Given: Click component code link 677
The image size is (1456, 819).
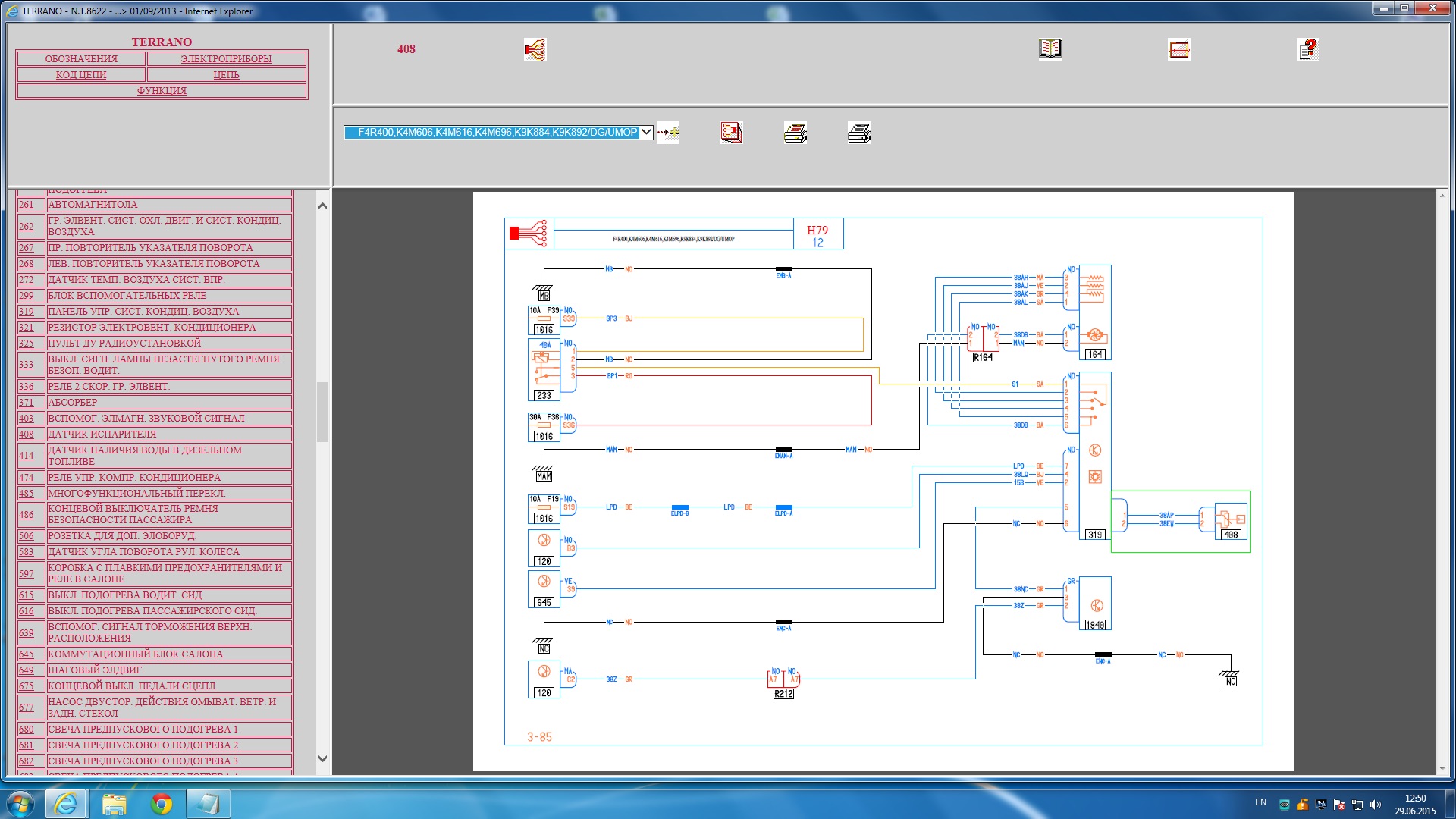Looking at the screenshot, I should [27, 708].
